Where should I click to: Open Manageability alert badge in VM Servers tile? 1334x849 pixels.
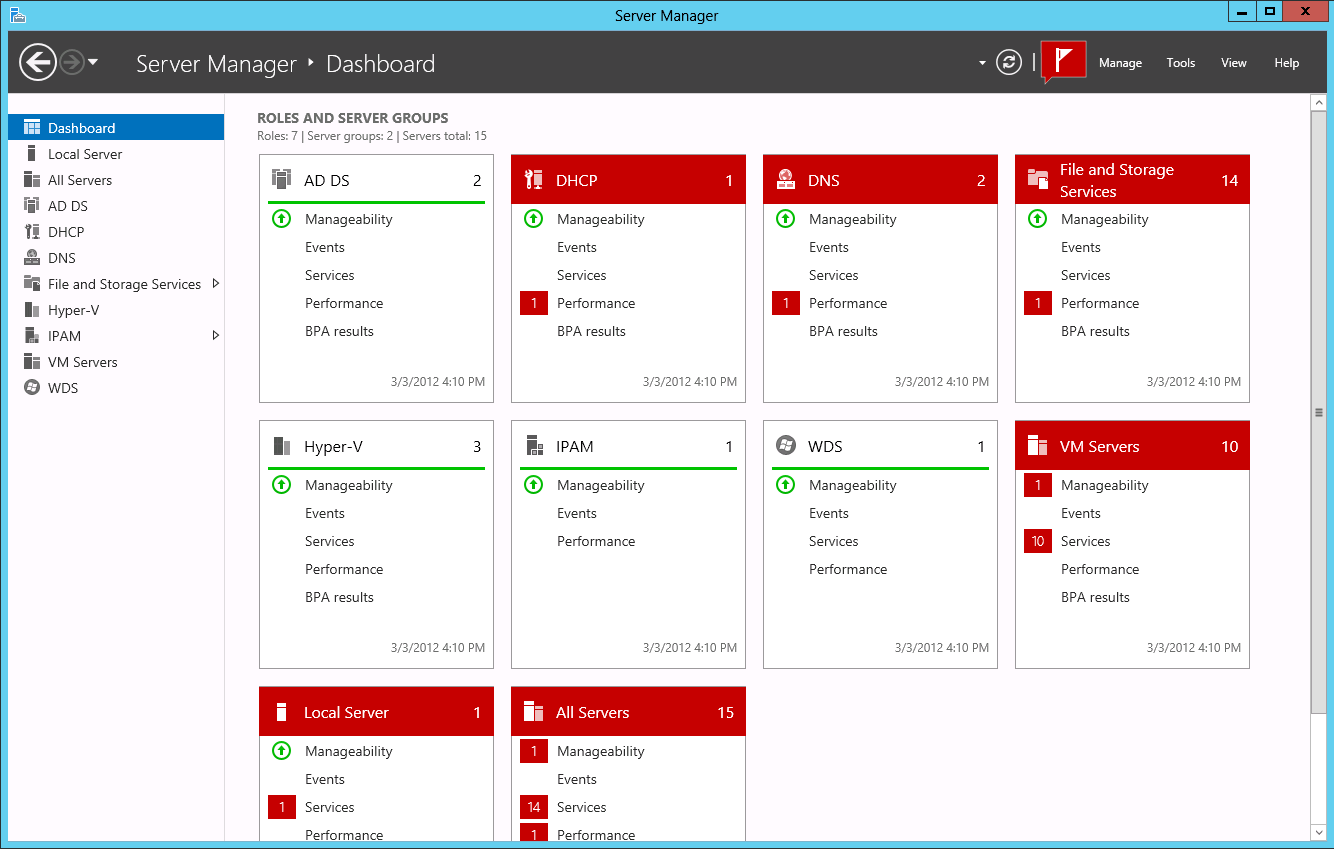coord(1038,485)
